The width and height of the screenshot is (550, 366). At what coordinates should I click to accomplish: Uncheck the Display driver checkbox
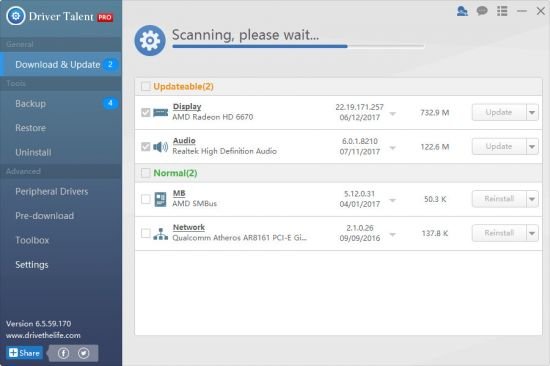(x=146, y=112)
